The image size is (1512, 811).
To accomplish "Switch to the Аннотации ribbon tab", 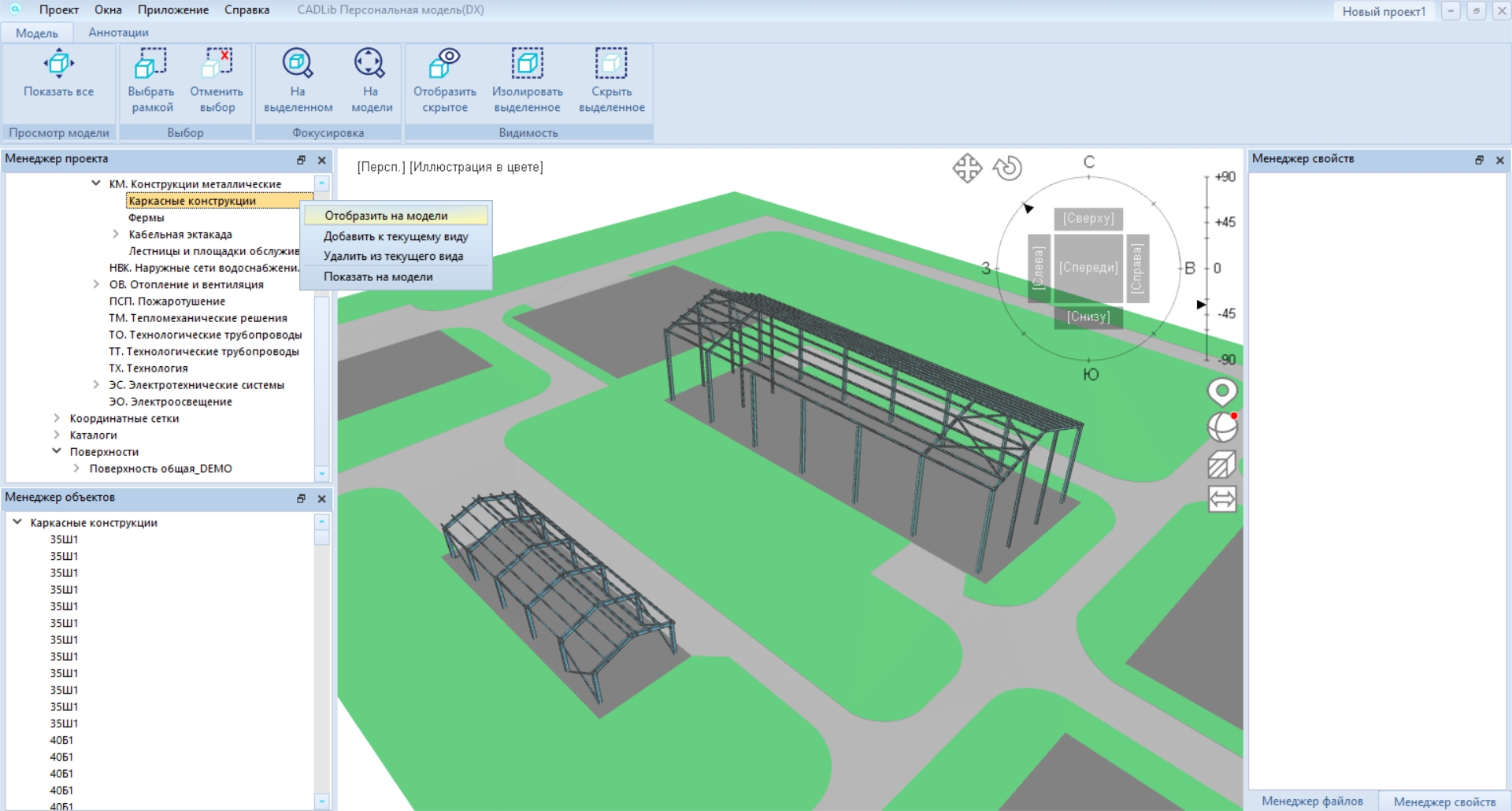I will tap(118, 32).
